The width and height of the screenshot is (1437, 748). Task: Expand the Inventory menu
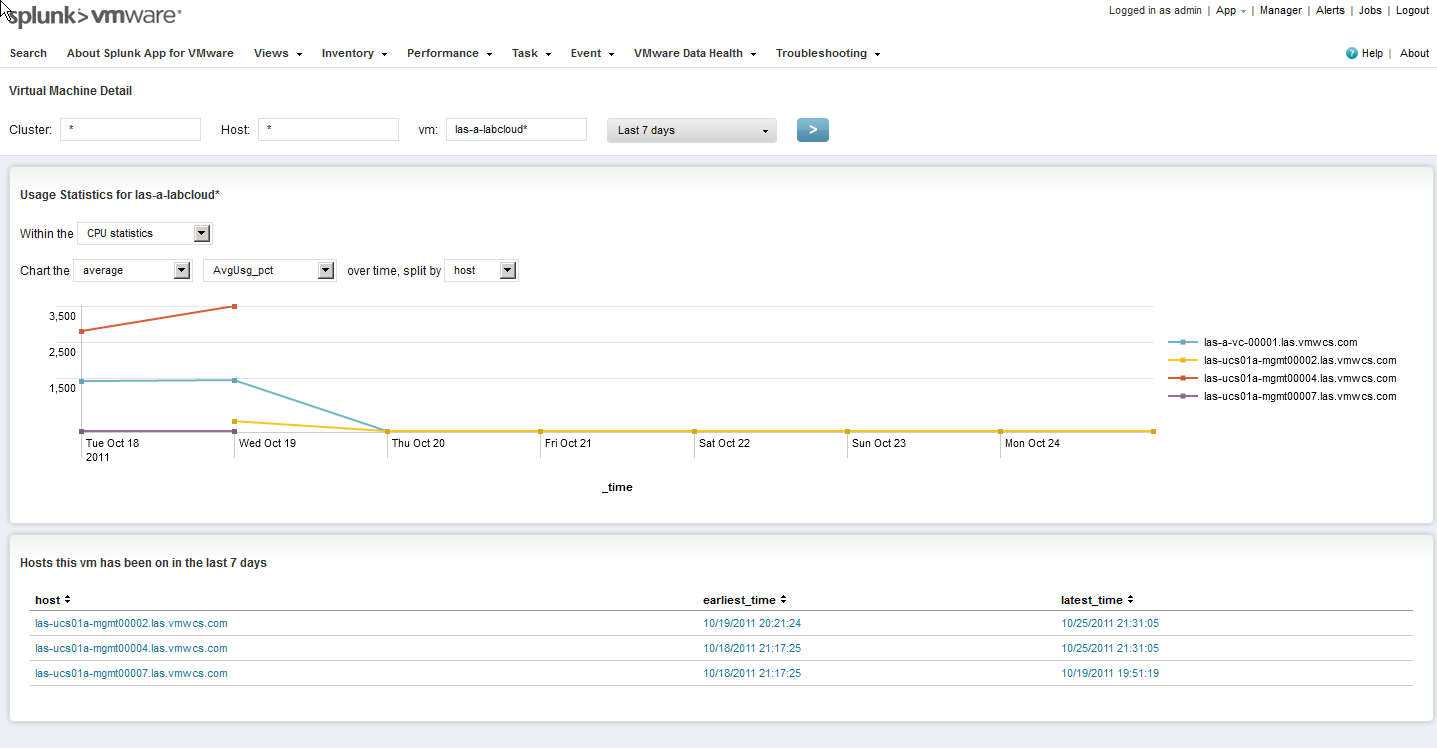(x=354, y=53)
